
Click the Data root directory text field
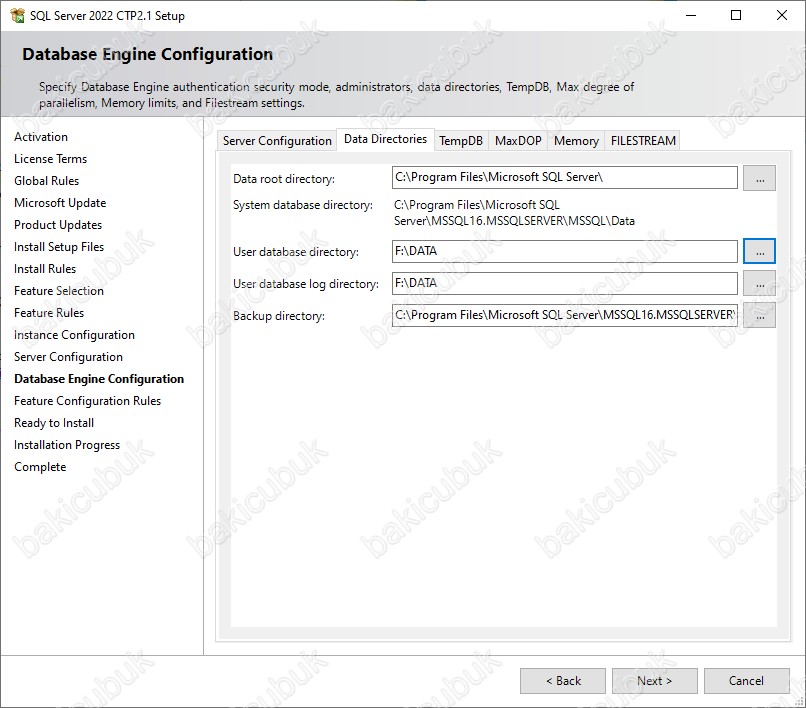click(x=564, y=177)
